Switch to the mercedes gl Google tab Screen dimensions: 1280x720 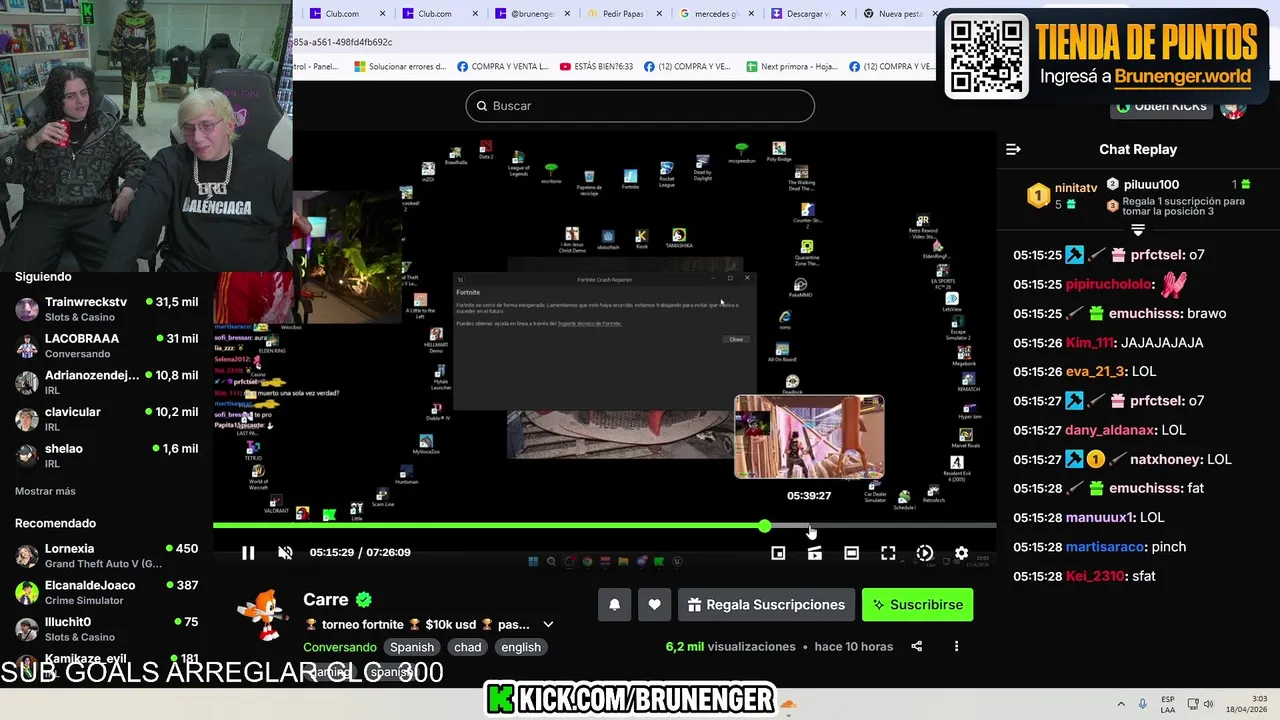(715, 14)
